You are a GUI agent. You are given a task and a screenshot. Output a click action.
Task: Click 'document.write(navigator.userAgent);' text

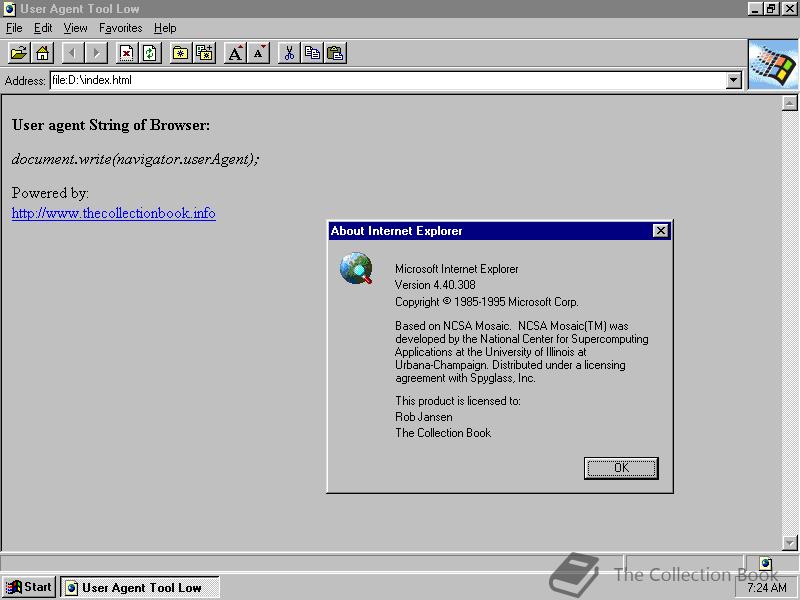click(x=135, y=159)
